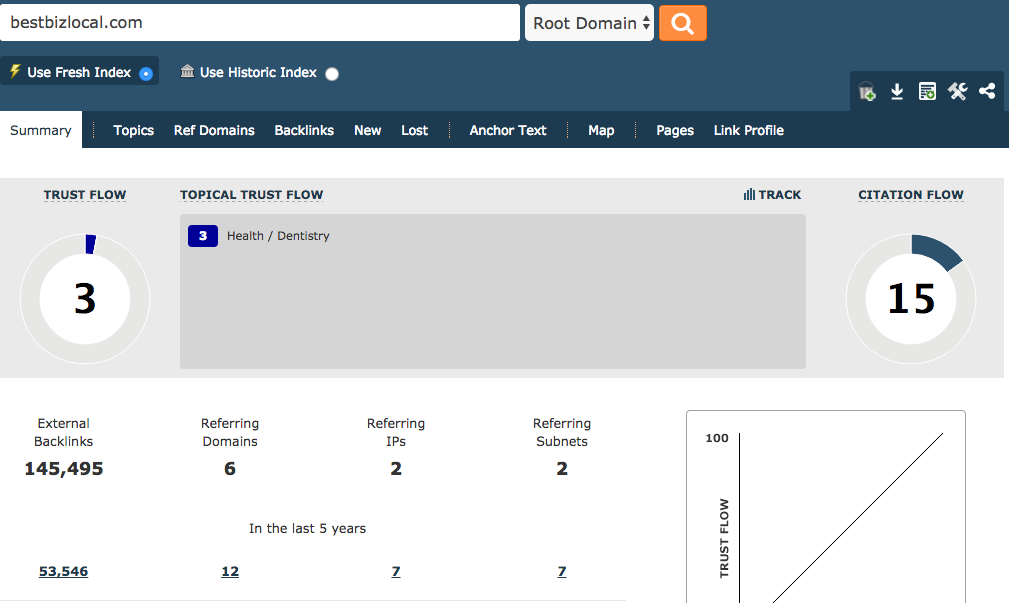
Task: Select the Use Historic Index radio button
Action: click(332, 74)
